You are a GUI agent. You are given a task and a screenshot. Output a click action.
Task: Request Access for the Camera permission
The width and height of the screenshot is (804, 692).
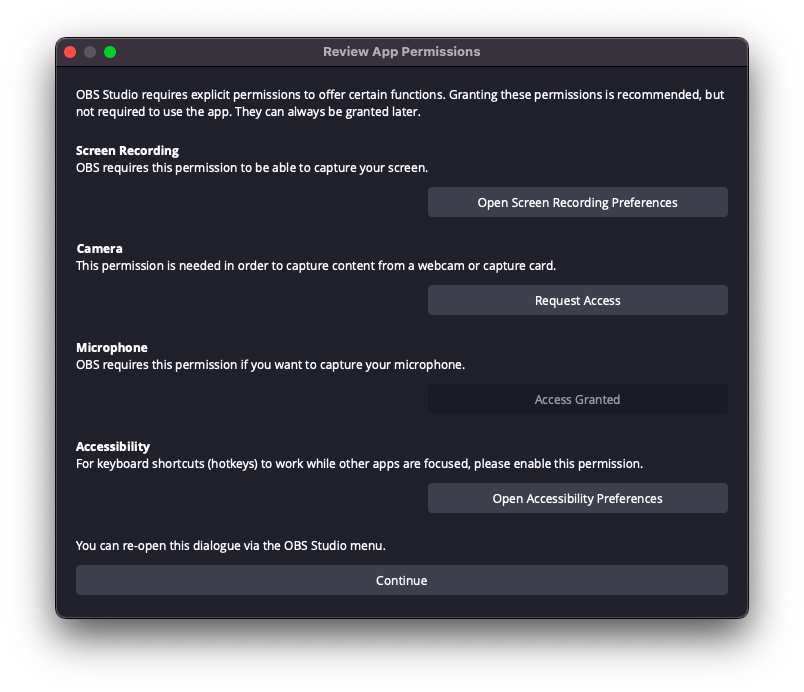(577, 300)
